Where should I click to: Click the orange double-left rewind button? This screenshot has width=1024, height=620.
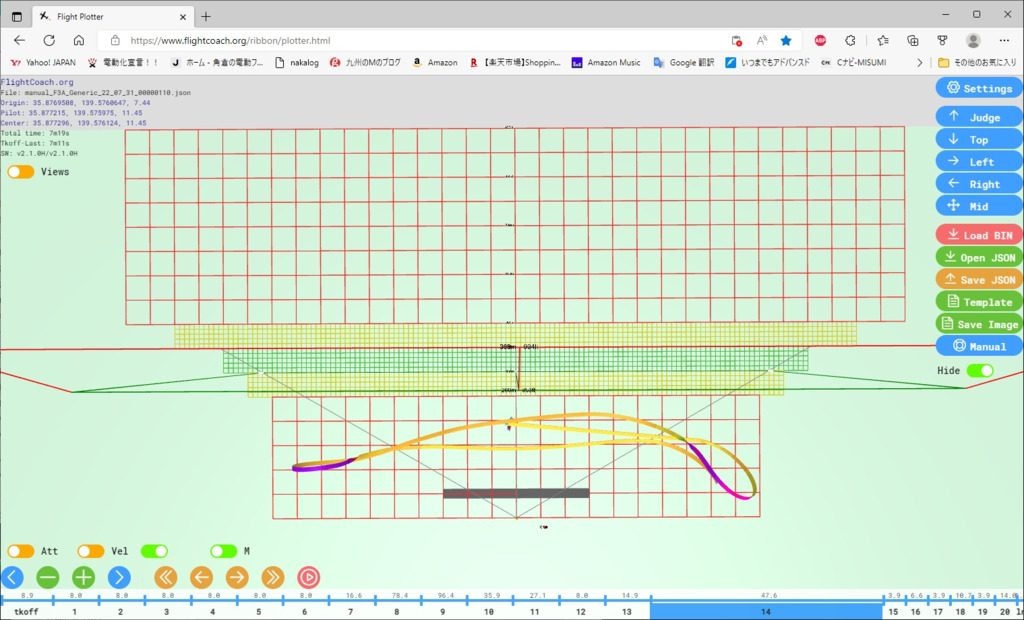tap(166, 578)
